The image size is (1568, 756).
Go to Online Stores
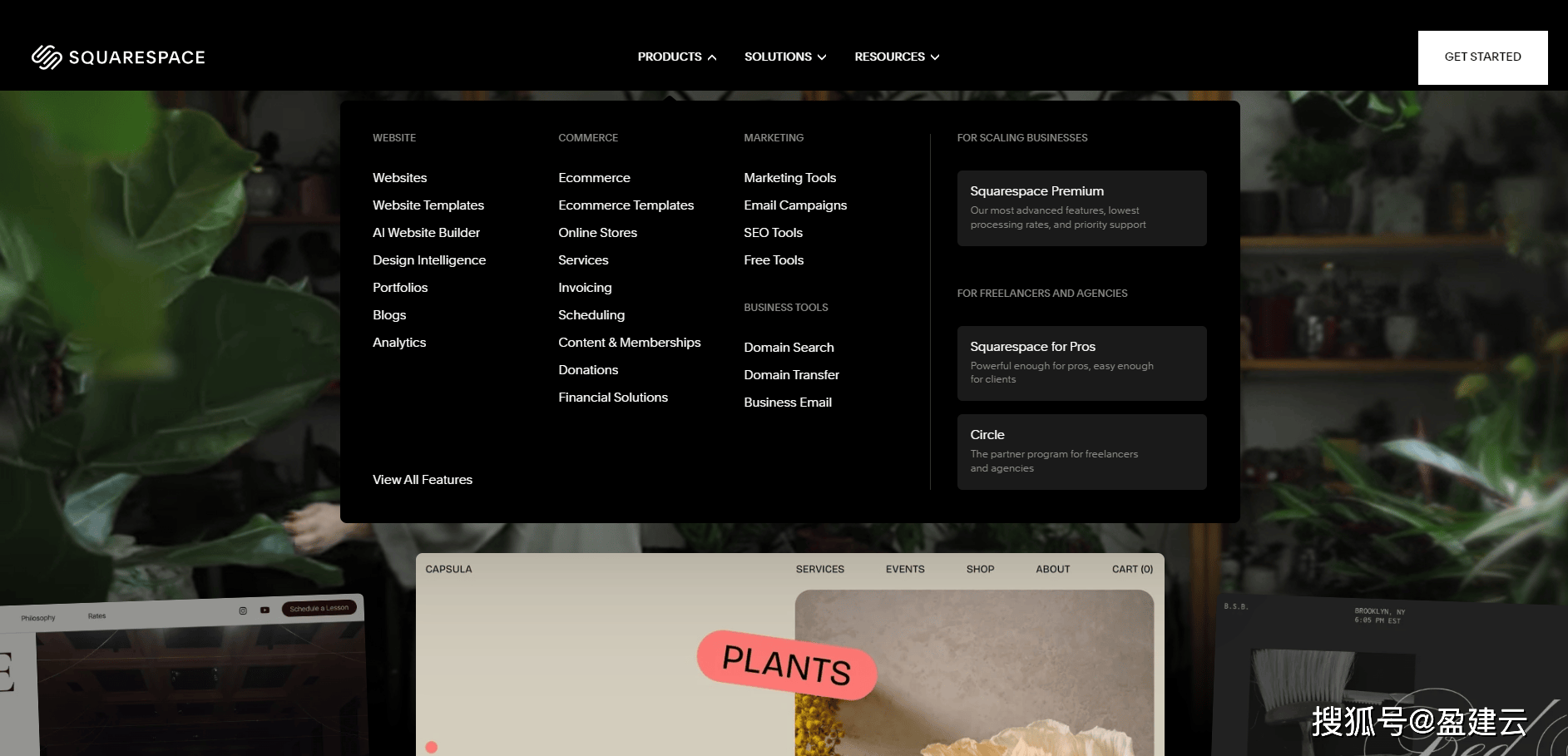[x=598, y=233]
